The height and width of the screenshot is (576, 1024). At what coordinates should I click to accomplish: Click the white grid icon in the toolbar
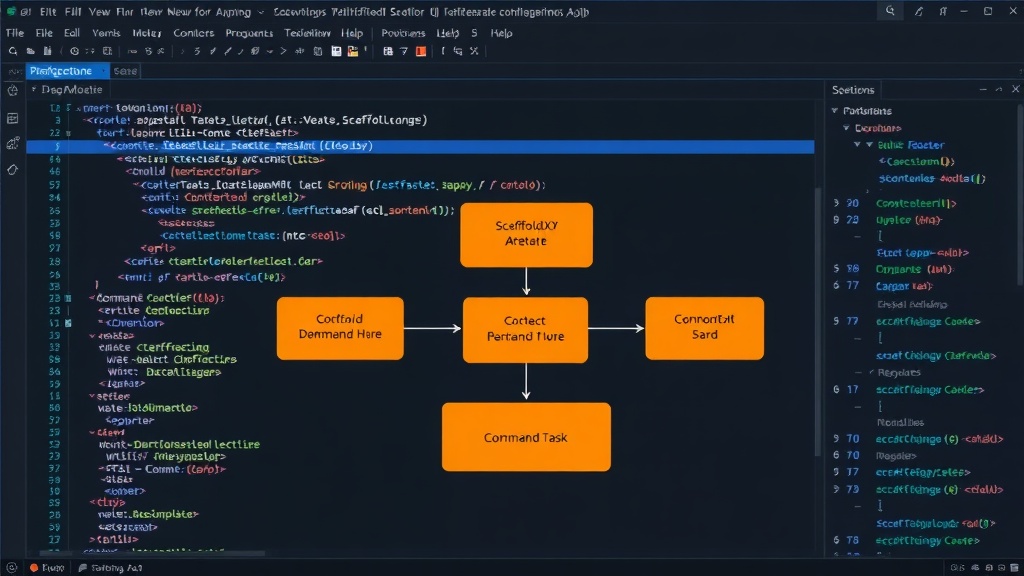(336, 51)
